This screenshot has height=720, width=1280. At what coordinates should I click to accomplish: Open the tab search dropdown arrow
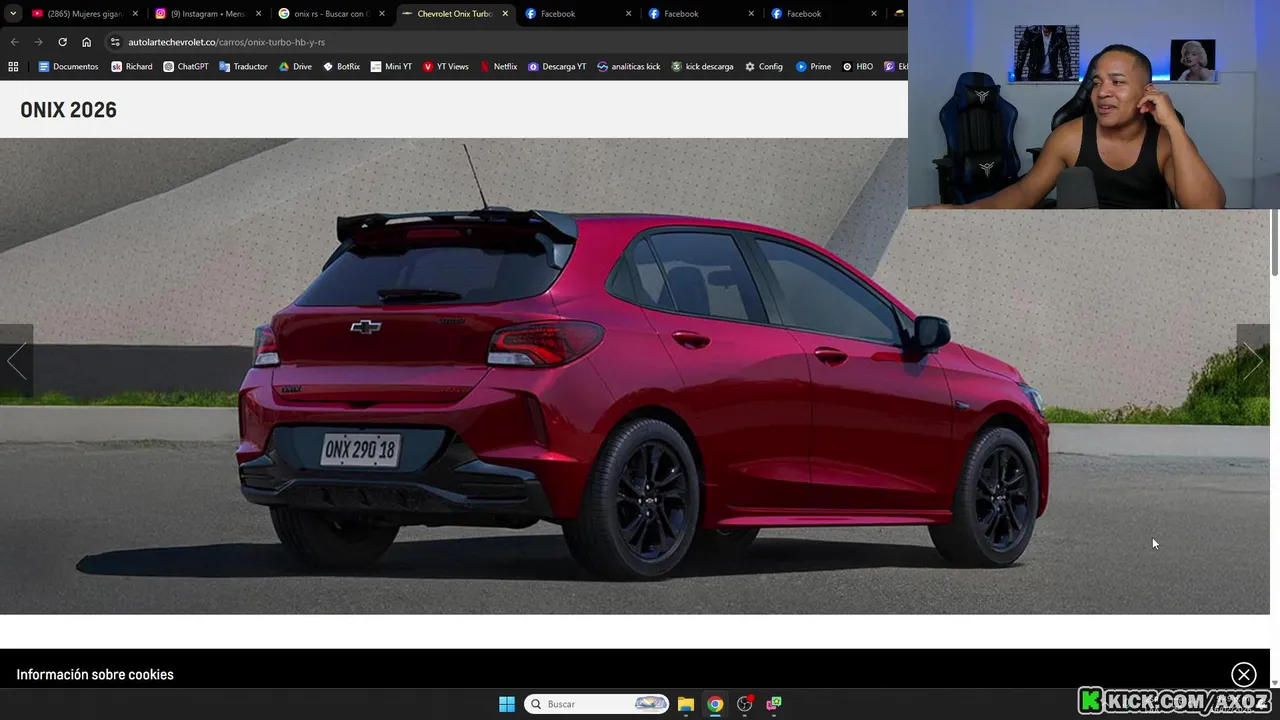tap(13, 14)
